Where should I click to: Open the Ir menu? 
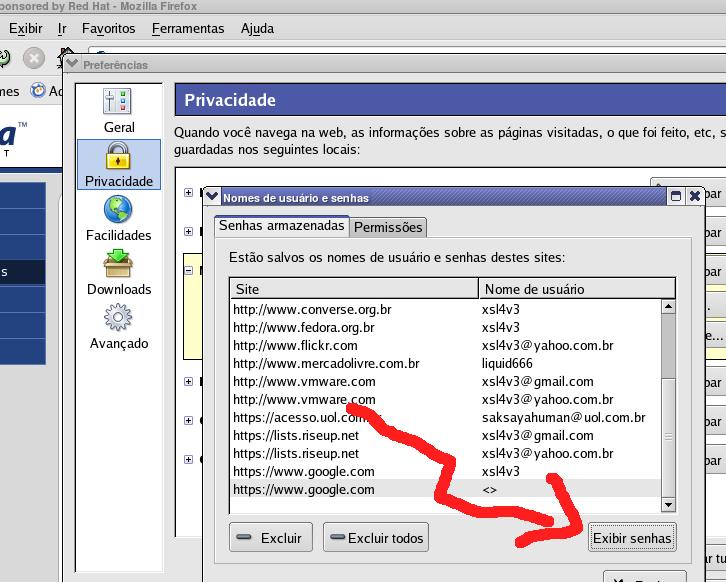[x=62, y=29]
